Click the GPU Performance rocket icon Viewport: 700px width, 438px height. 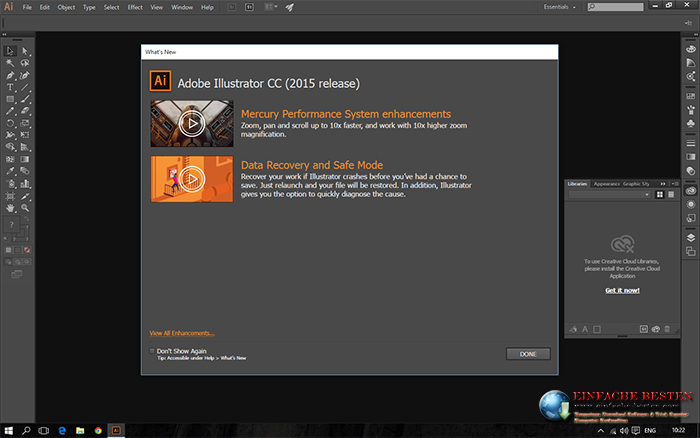click(290, 7)
